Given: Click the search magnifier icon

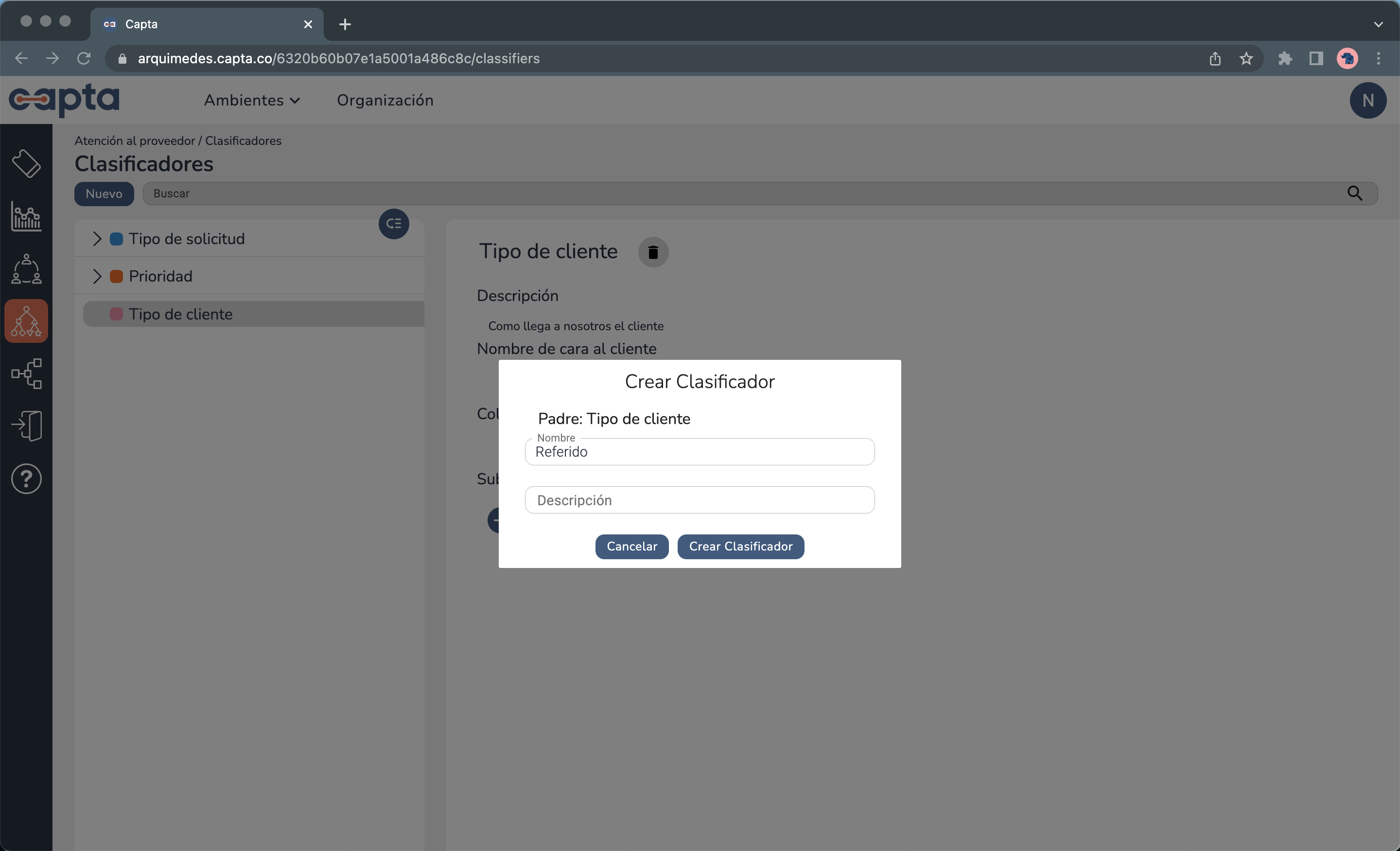Looking at the screenshot, I should [1354, 193].
